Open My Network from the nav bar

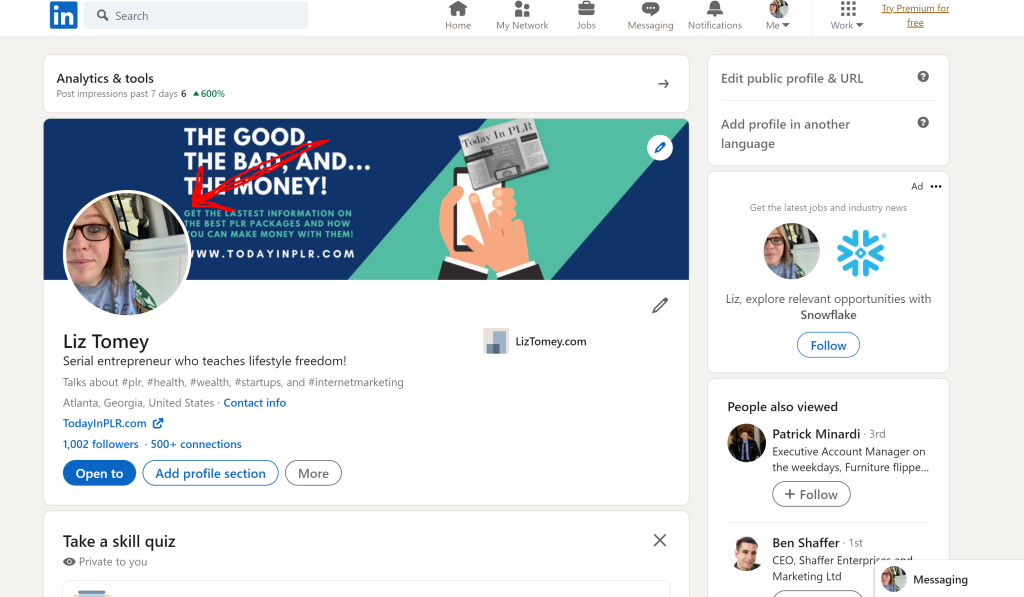[x=522, y=16]
